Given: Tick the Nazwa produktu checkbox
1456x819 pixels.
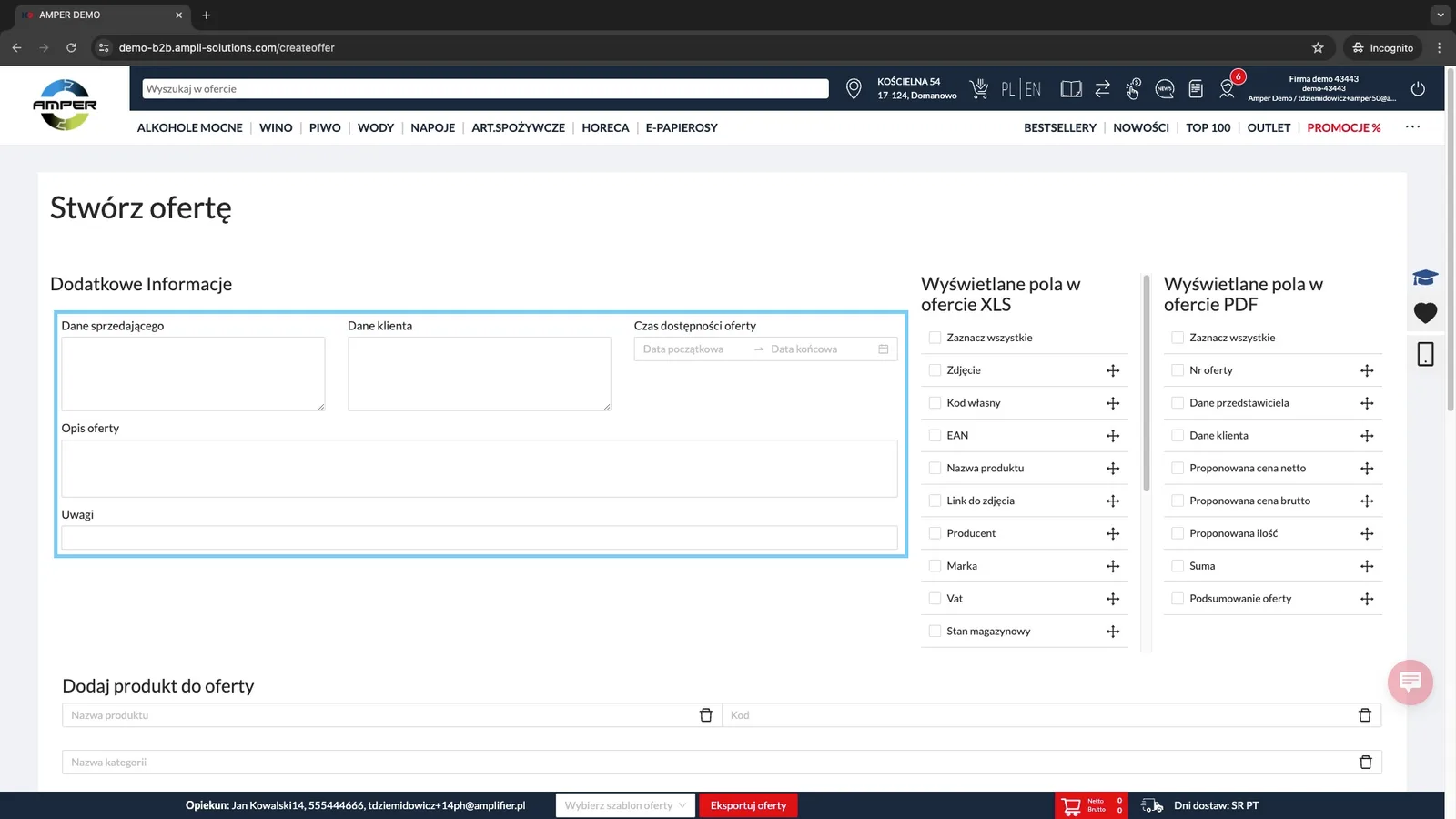Looking at the screenshot, I should (x=935, y=469).
